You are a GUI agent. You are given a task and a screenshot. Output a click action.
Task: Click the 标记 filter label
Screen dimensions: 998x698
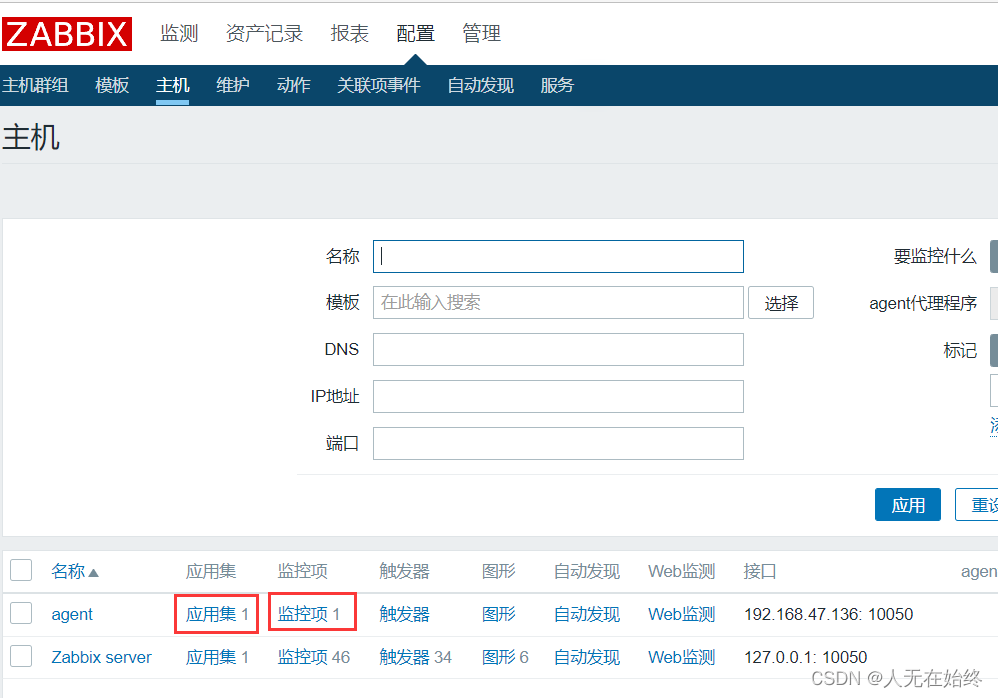[960, 350]
